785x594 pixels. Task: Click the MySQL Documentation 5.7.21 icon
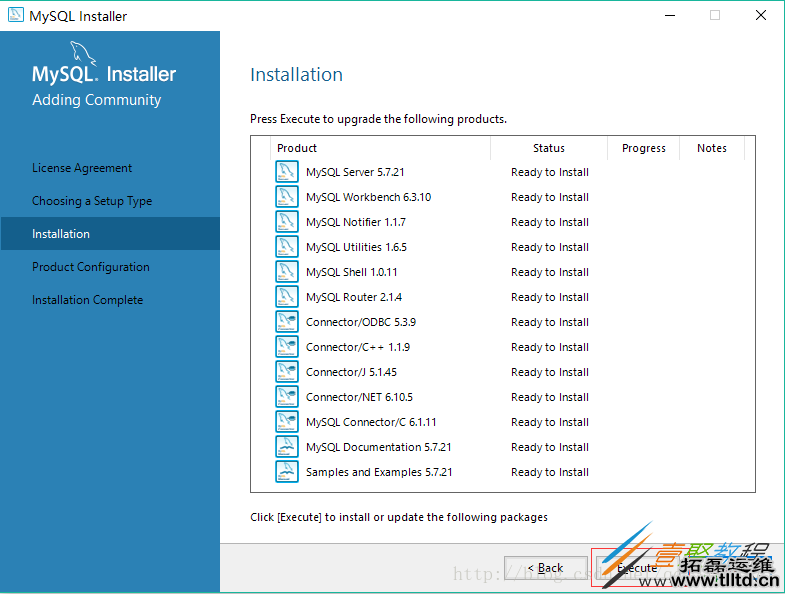287,447
